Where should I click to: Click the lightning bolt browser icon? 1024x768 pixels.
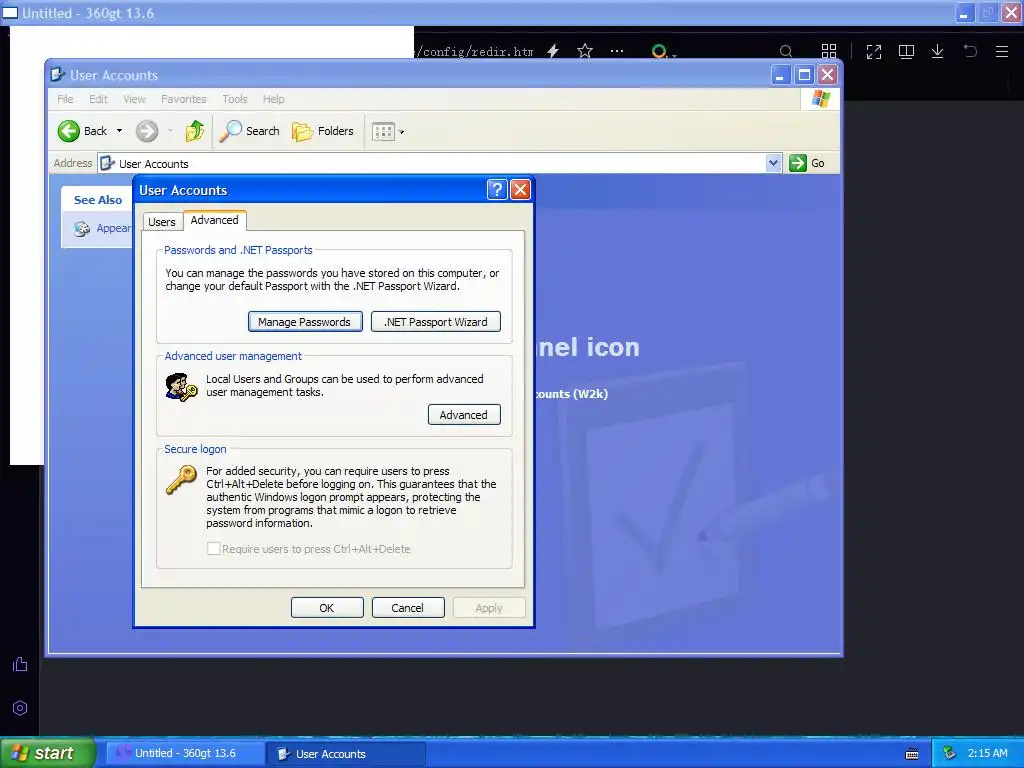tap(553, 51)
